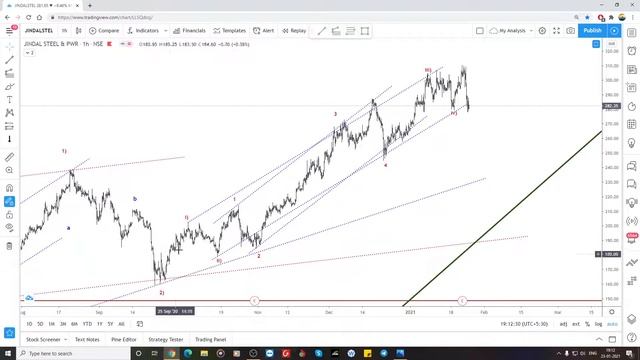
Task: Toggle ext extended hours
Action: [576, 324]
